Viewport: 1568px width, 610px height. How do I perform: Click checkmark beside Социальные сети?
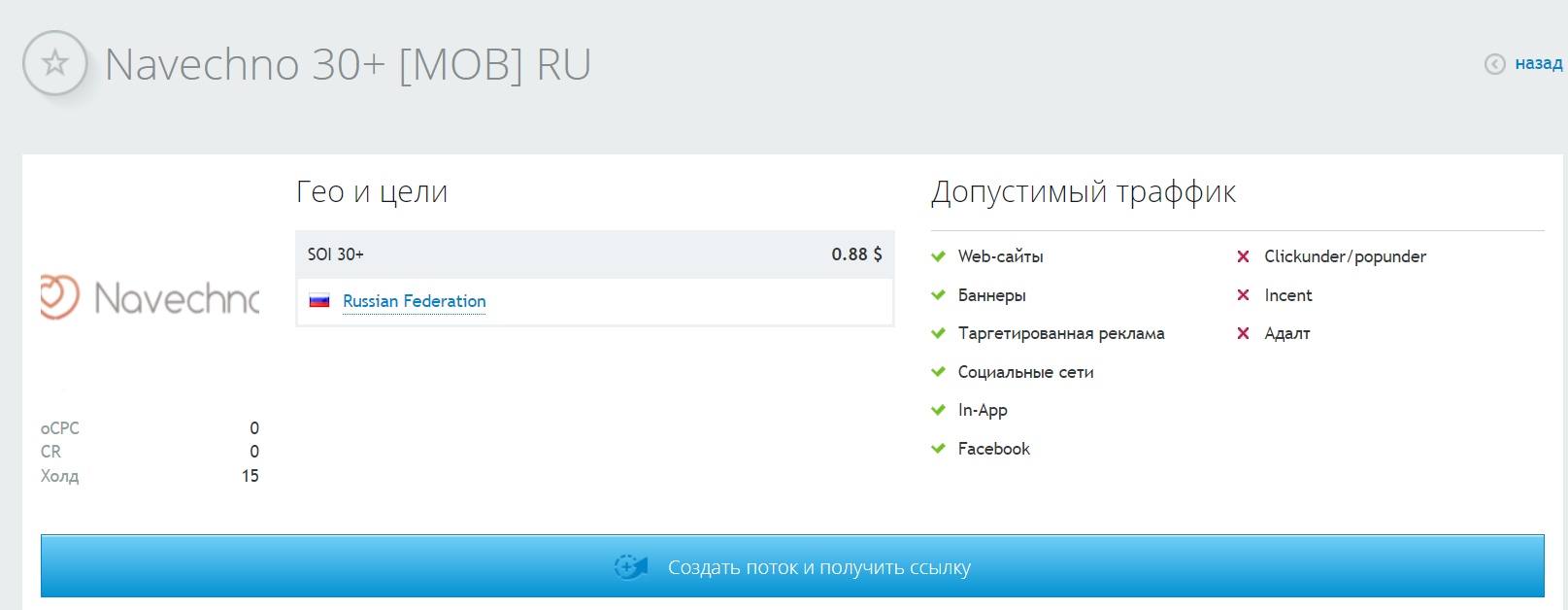(x=938, y=372)
